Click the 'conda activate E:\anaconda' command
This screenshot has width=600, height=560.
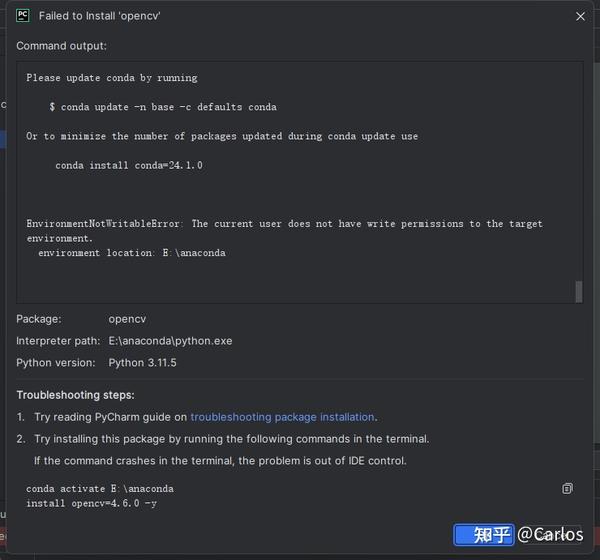(x=100, y=489)
